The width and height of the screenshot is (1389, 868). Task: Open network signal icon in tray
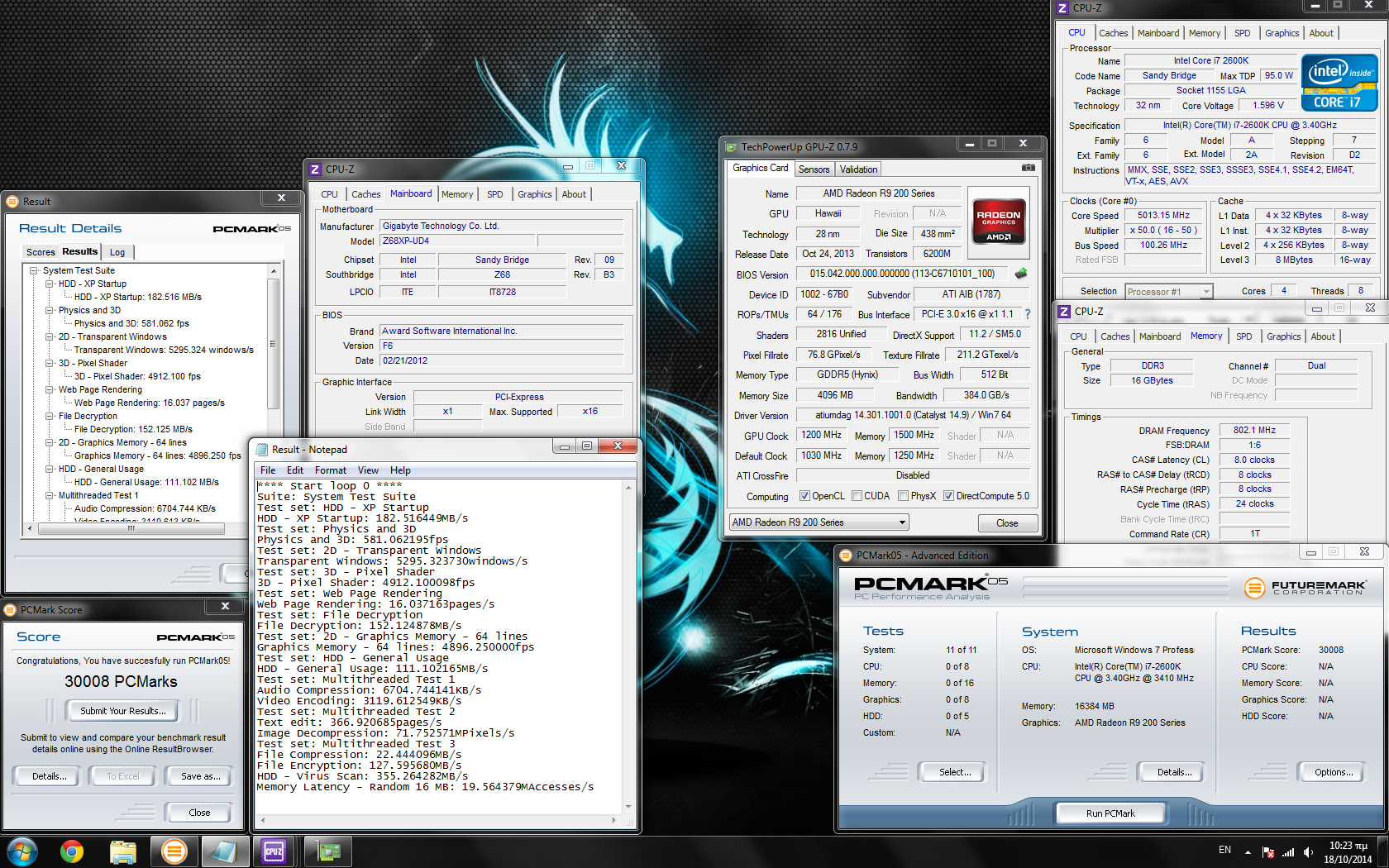click(x=1288, y=852)
